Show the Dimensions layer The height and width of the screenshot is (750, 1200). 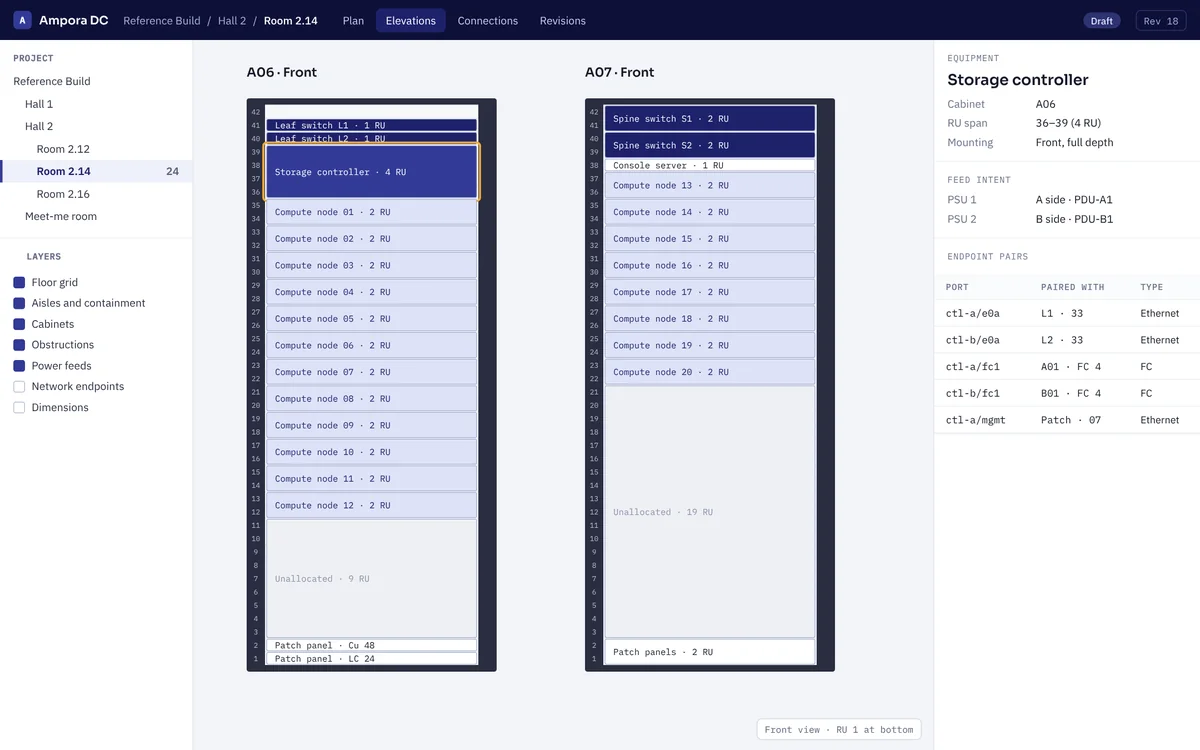pos(19,408)
